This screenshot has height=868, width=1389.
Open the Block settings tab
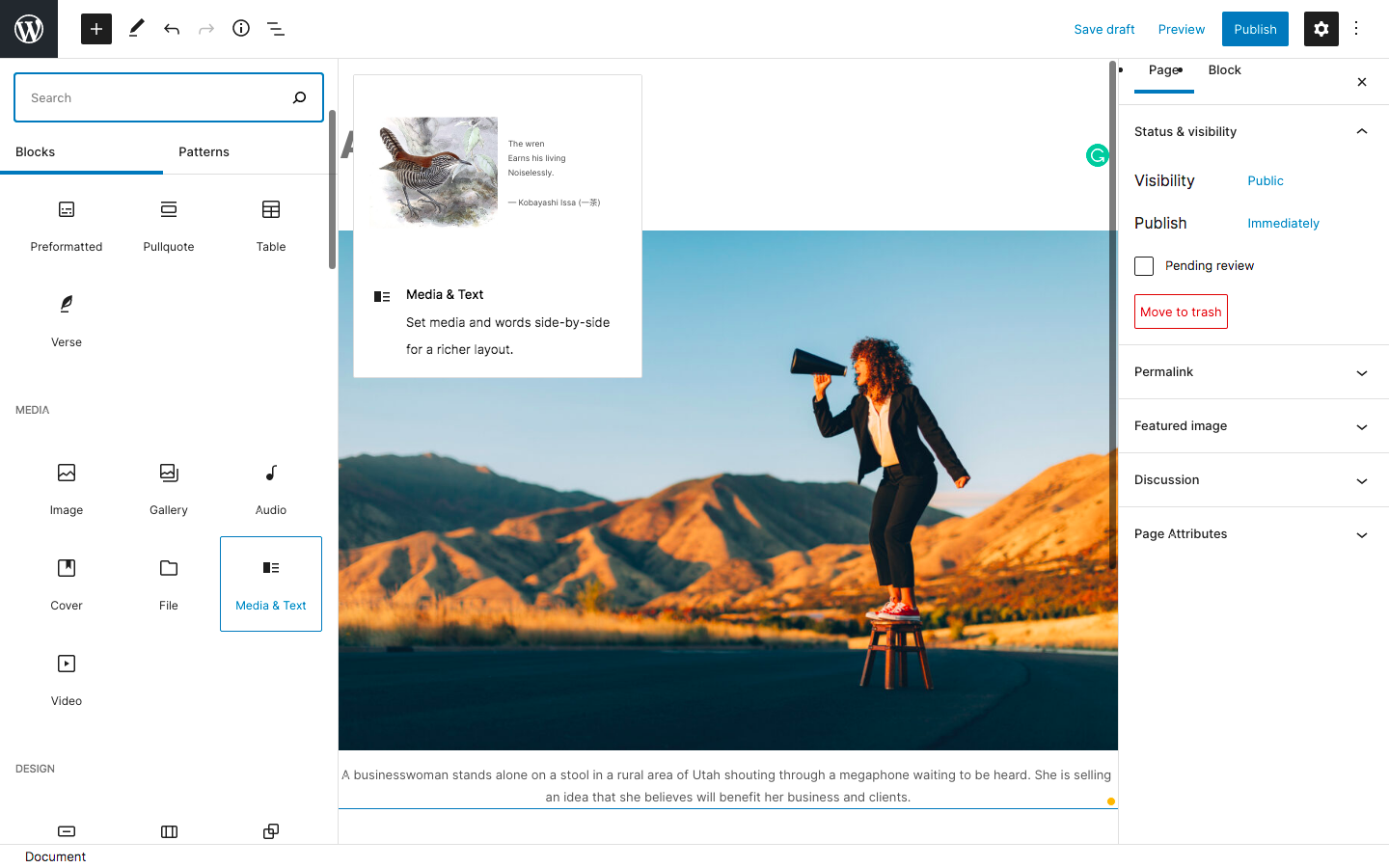[x=1225, y=70]
